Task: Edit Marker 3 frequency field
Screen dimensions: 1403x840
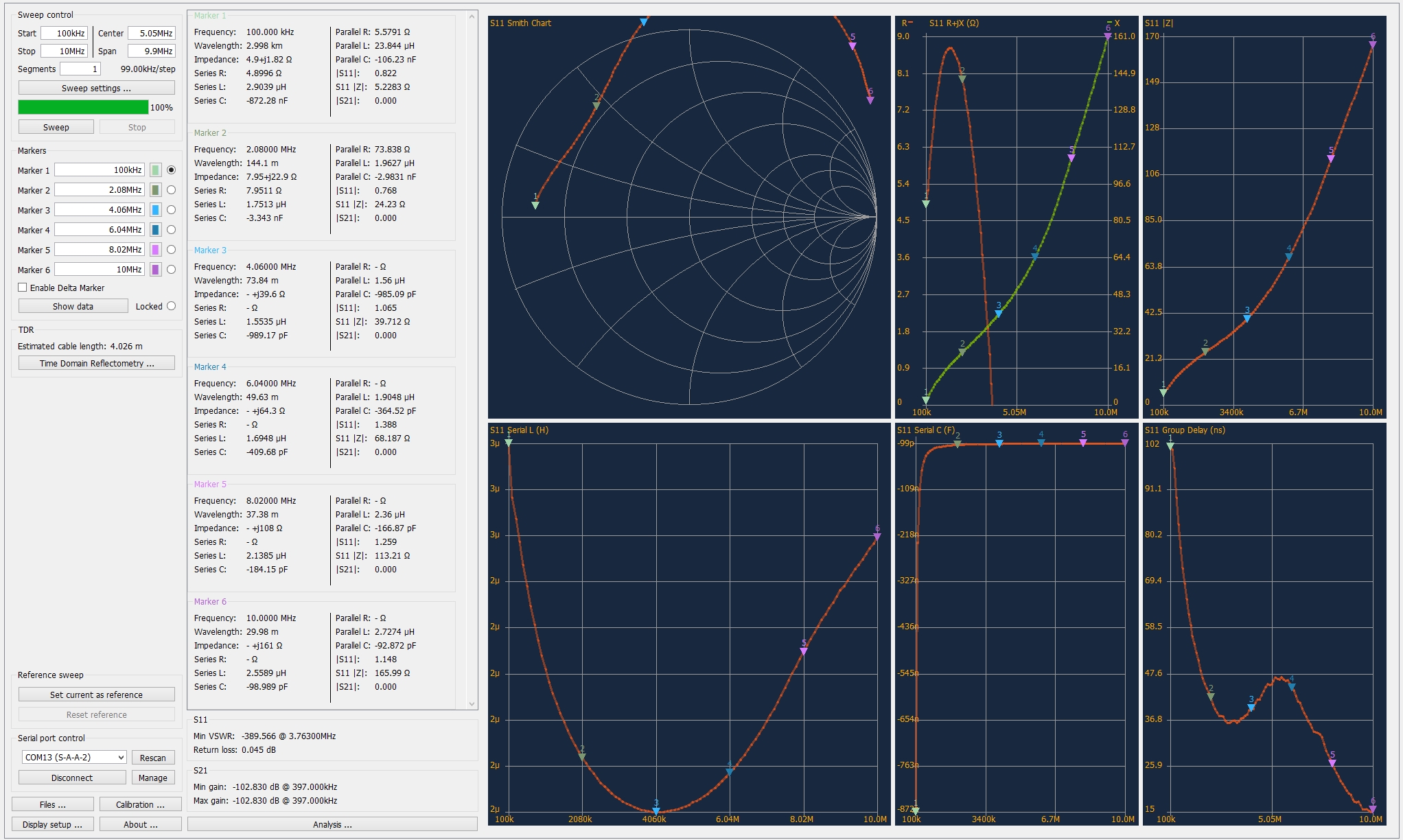Action: (100, 210)
